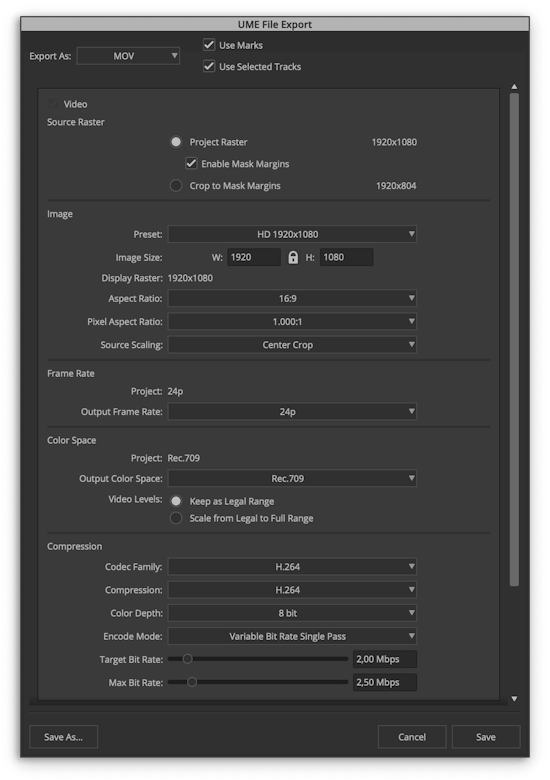Click the Target Bit Rate slider handle
550x780 pixels.
[x=187, y=659]
